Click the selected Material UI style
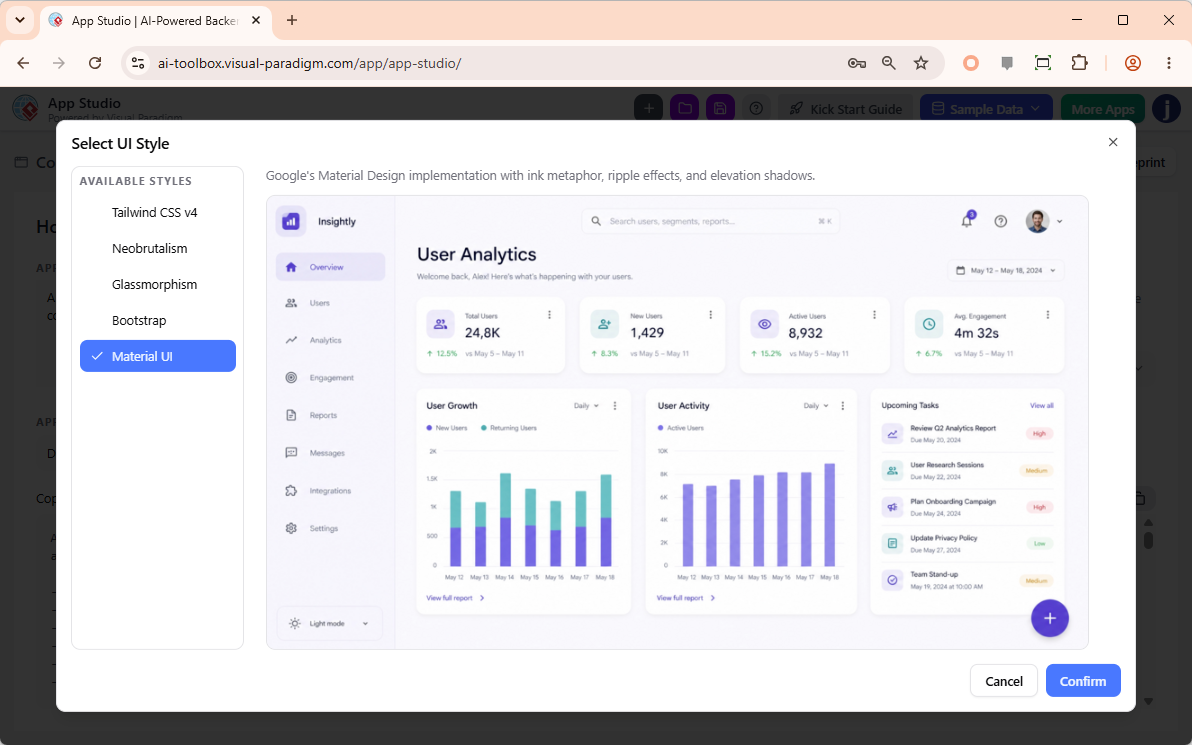This screenshot has height=745, width=1192. coord(157,356)
